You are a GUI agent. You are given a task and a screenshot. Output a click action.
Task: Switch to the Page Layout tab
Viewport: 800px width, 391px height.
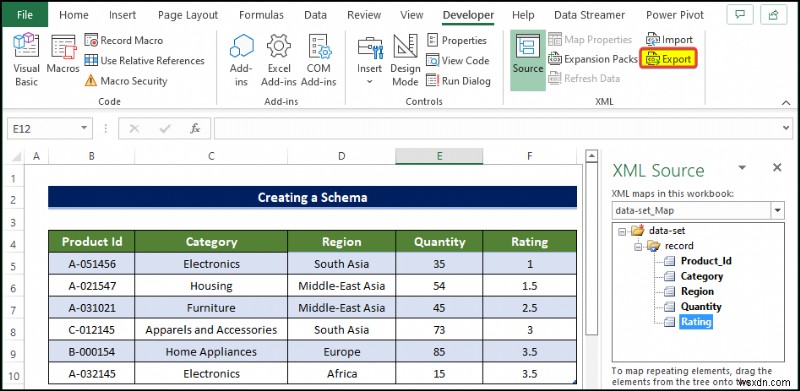tap(188, 15)
